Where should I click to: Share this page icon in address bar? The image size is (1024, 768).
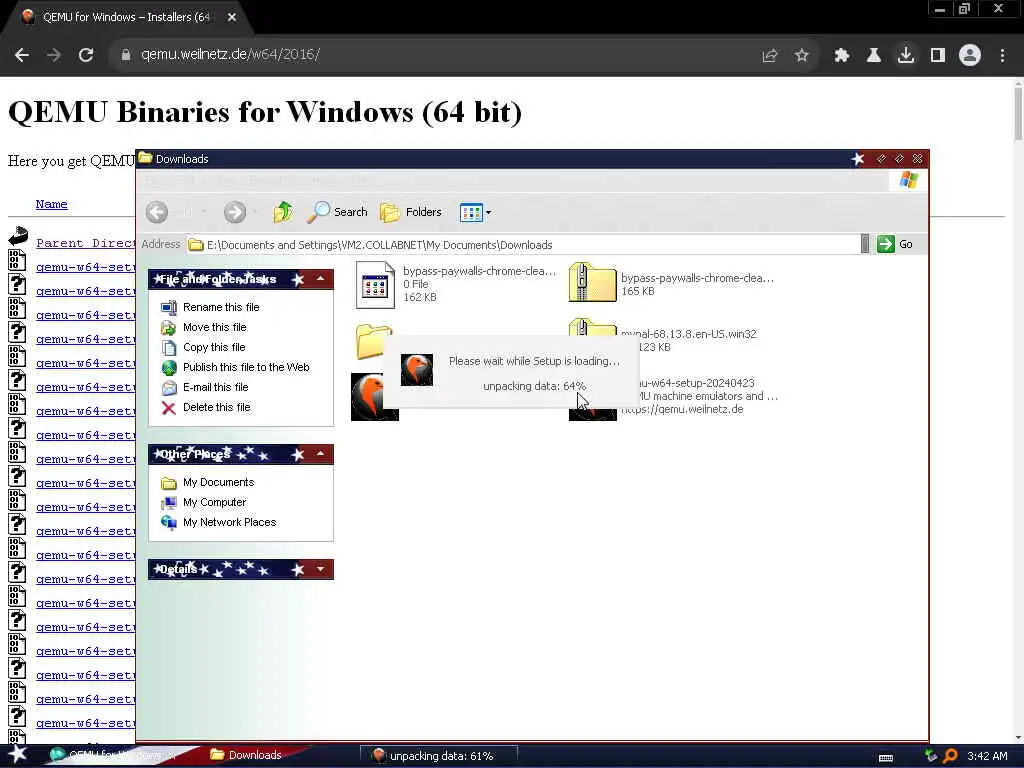[770, 56]
